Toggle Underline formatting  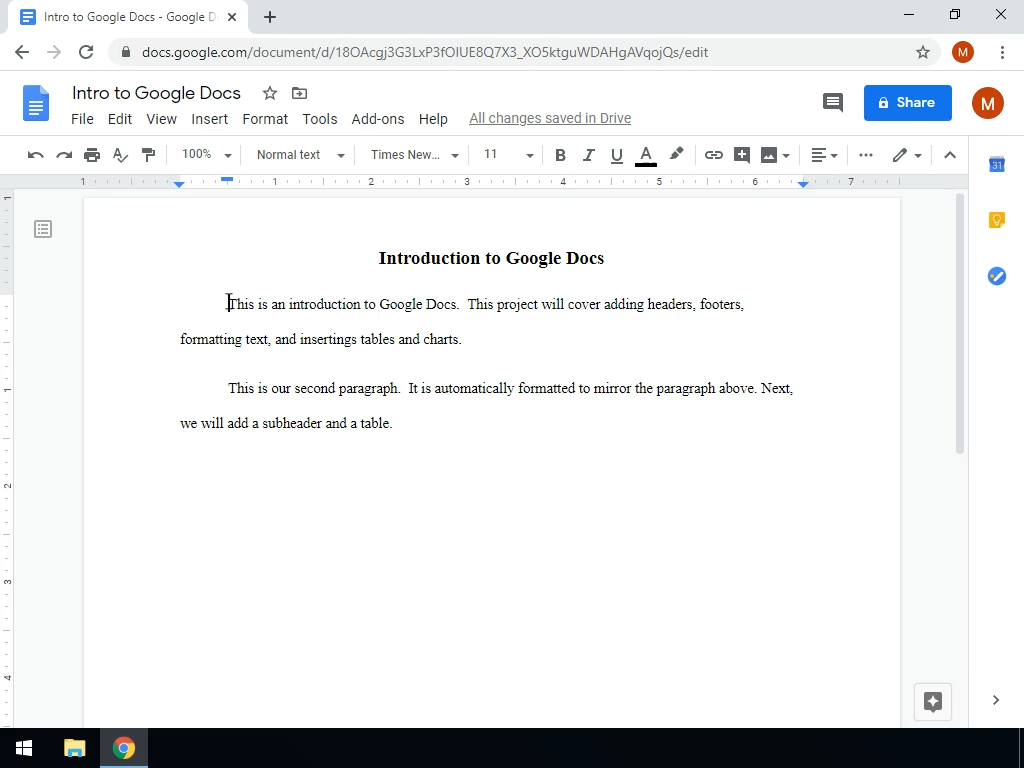(616, 155)
